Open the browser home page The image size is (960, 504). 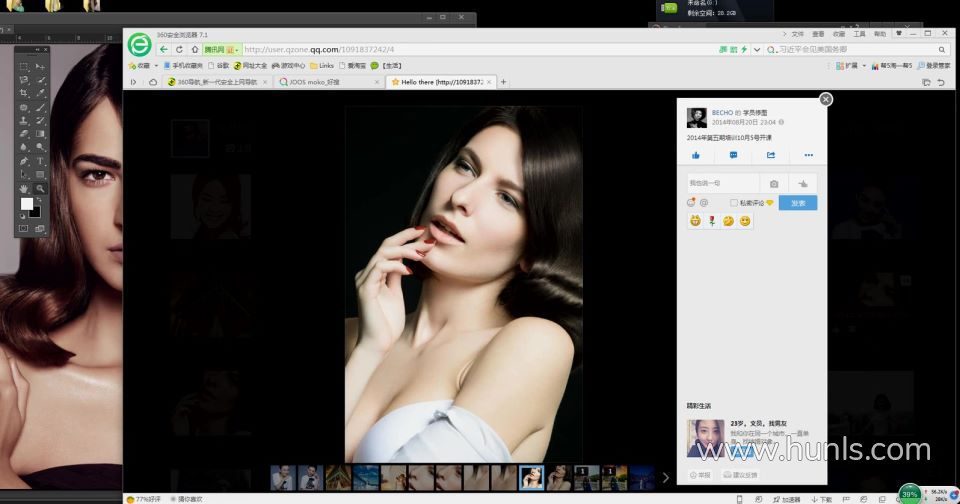195,50
